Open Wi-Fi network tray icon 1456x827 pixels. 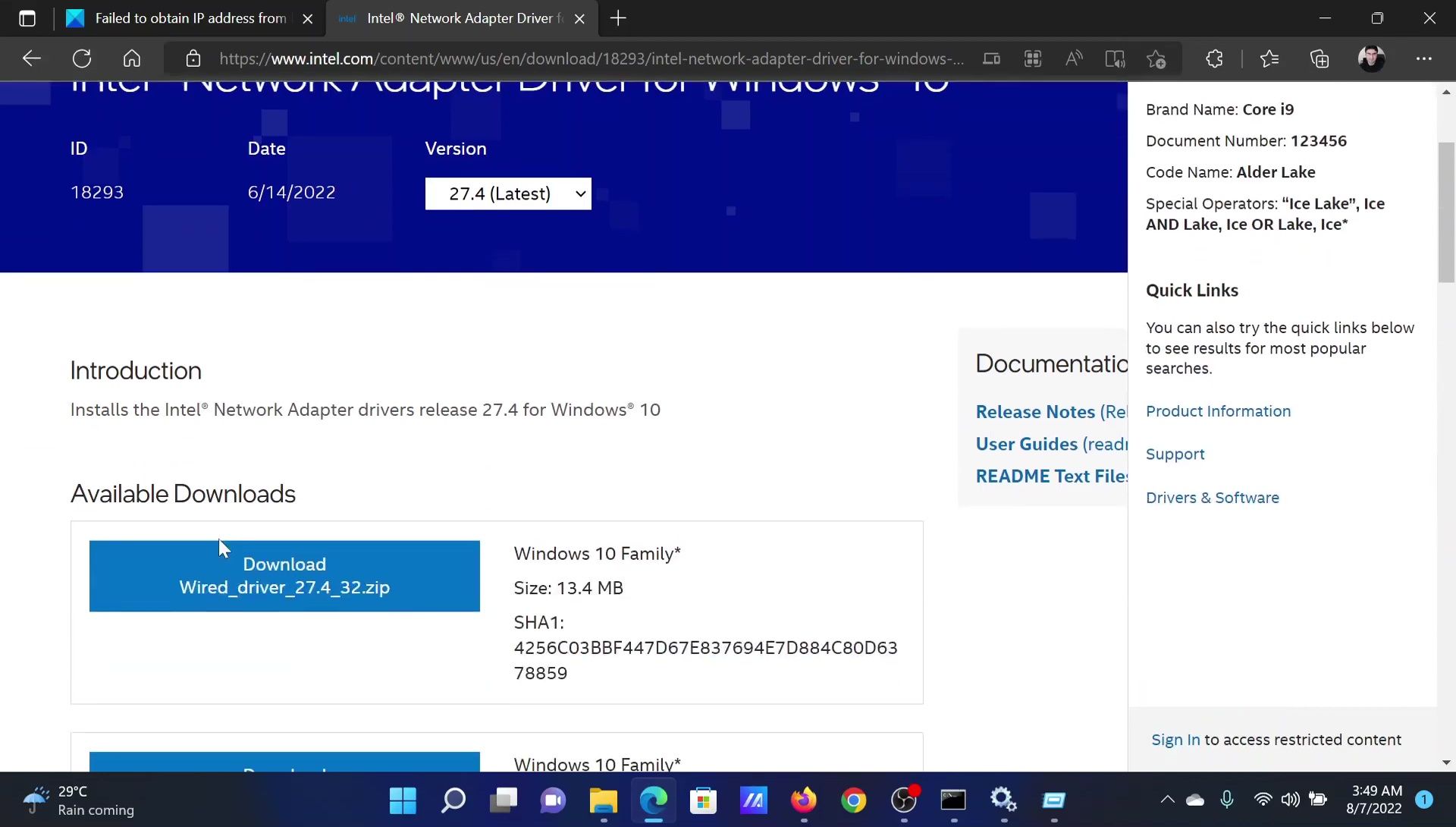tap(1263, 800)
